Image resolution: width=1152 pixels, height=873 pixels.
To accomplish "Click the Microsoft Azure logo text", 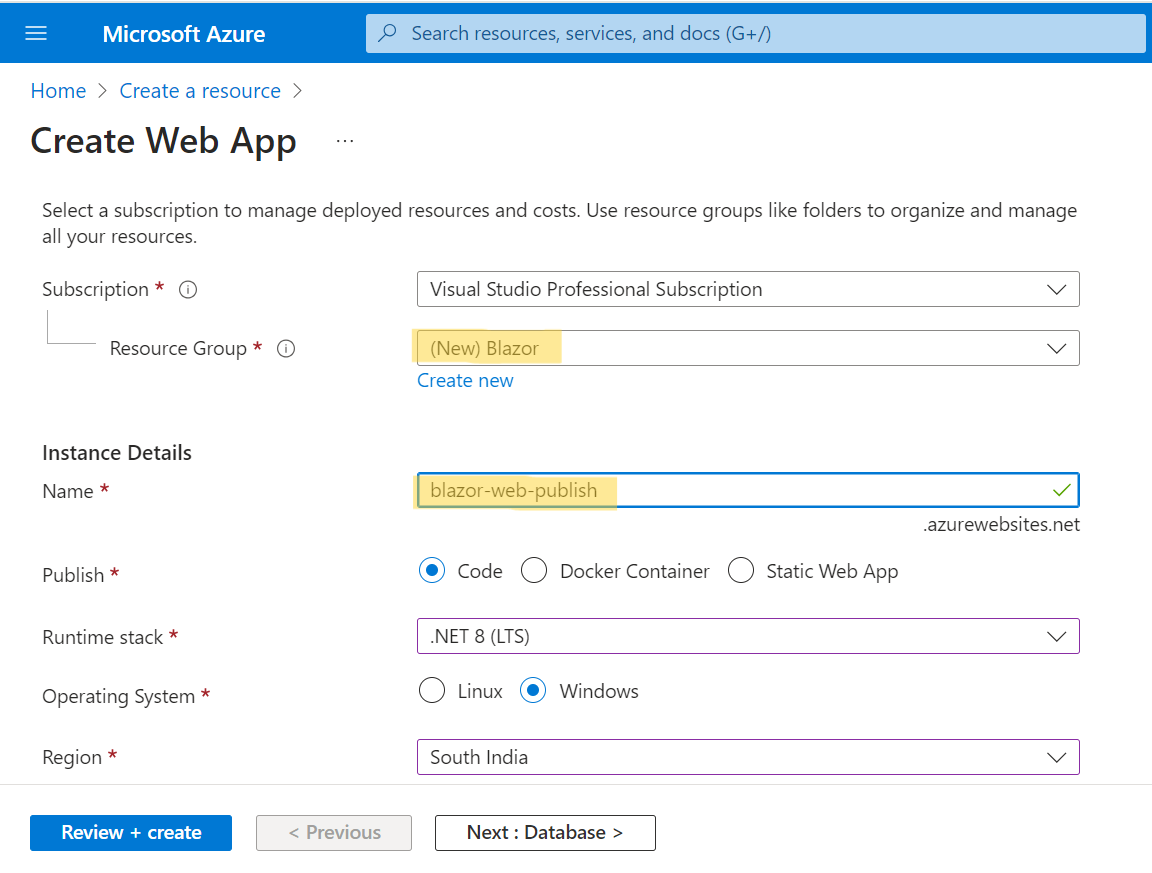I will point(183,34).
